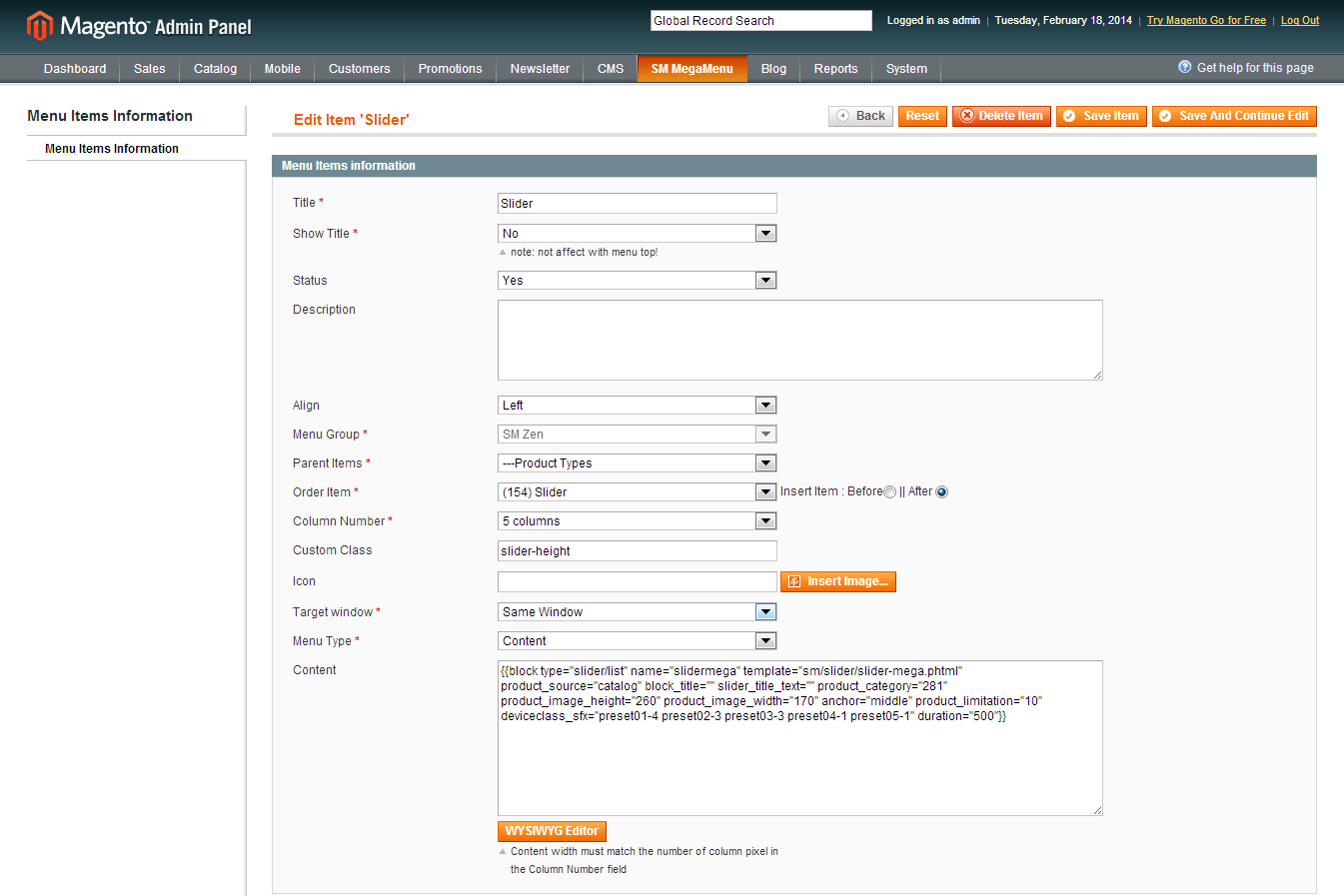Viewport: 1344px width, 896px height.
Task: Open the Dashboard menu
Action: (75, 69)
